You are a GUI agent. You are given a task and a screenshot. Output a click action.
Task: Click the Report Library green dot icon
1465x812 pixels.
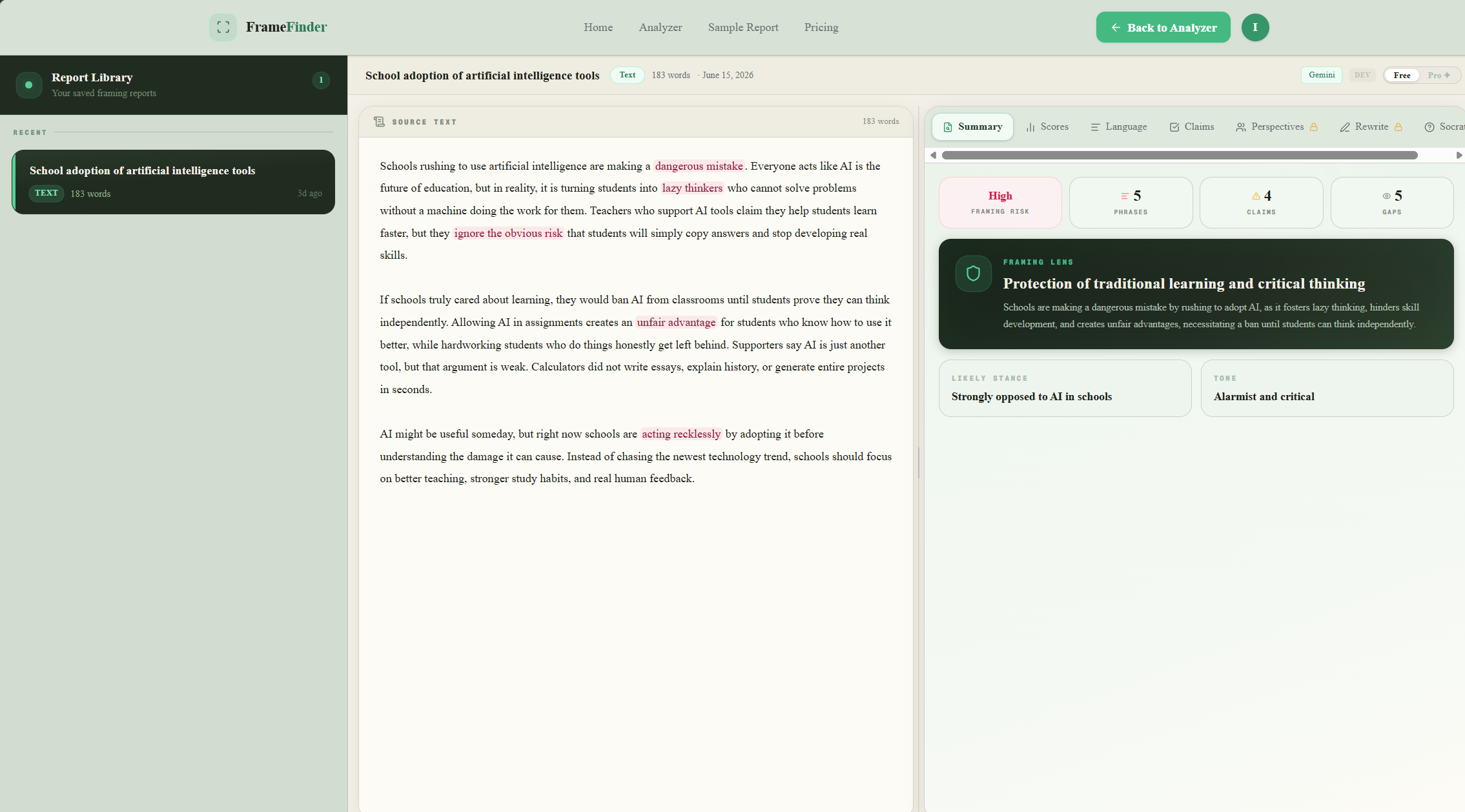[x=28, y=85]
